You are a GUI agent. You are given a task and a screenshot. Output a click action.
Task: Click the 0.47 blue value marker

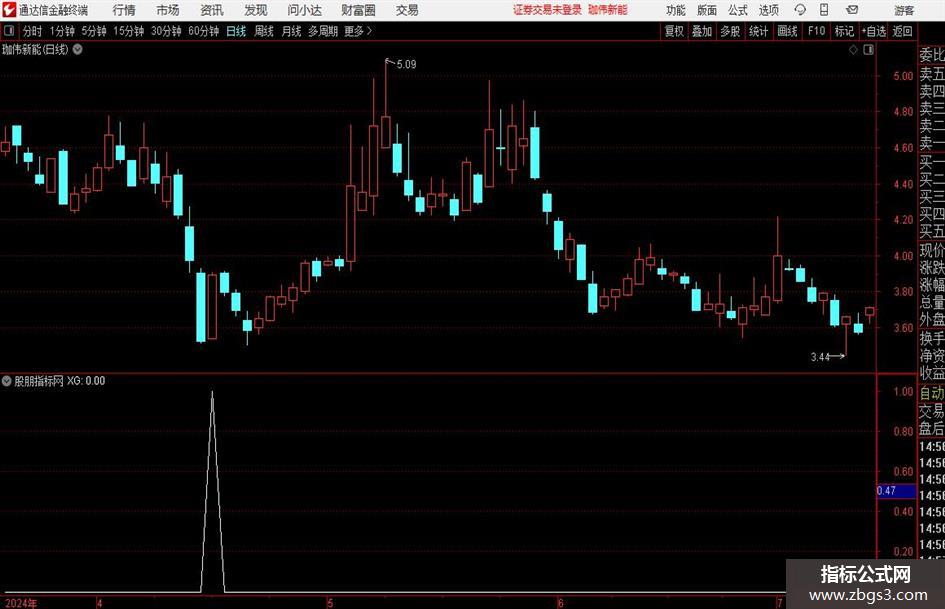[897, 491]
